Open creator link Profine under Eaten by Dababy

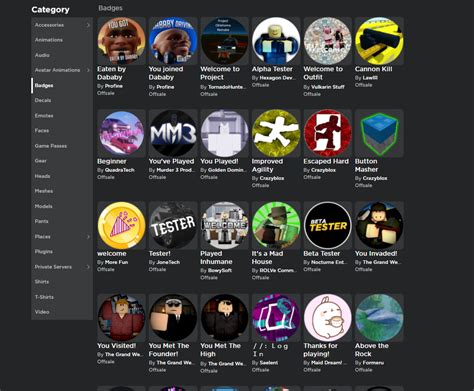pos(114,86)
